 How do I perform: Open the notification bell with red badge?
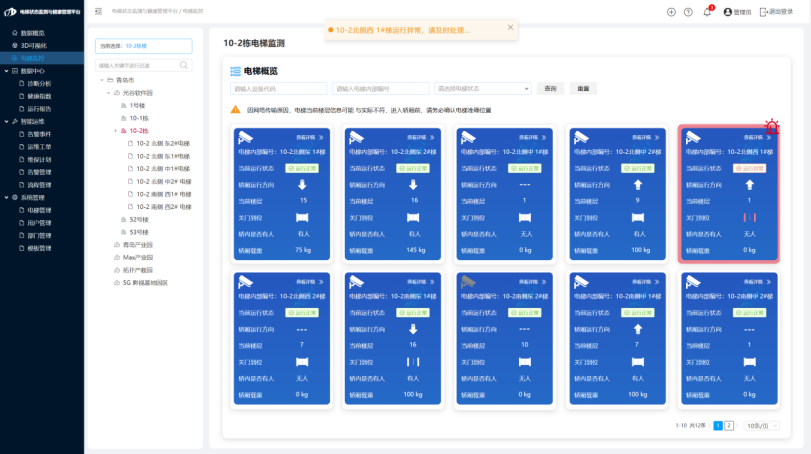click(x=707, y=12)
